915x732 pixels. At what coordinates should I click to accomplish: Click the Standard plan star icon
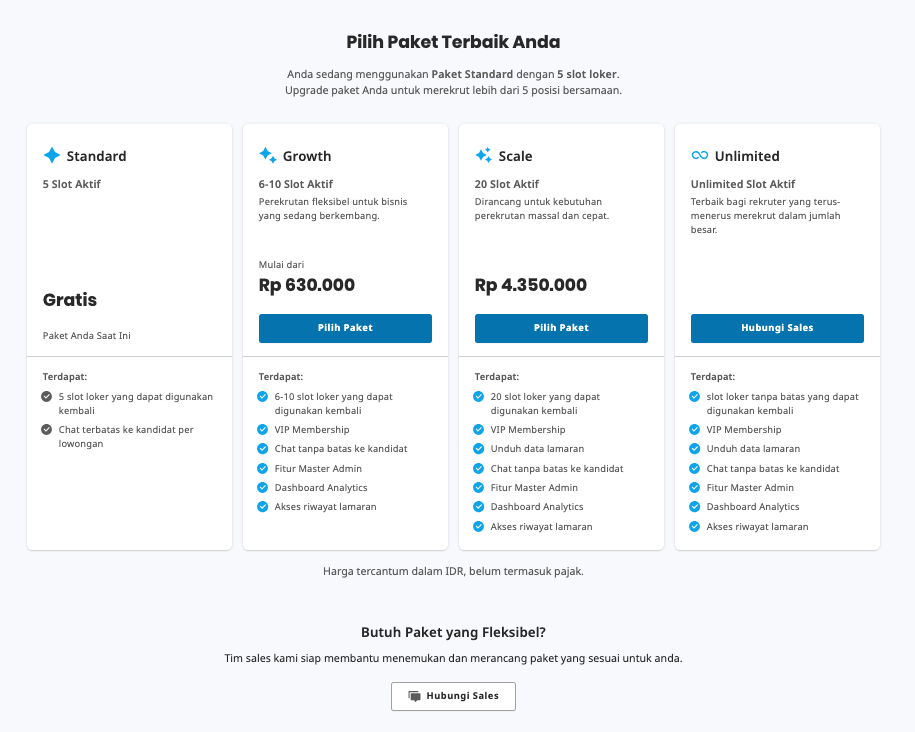coord(52,155)
